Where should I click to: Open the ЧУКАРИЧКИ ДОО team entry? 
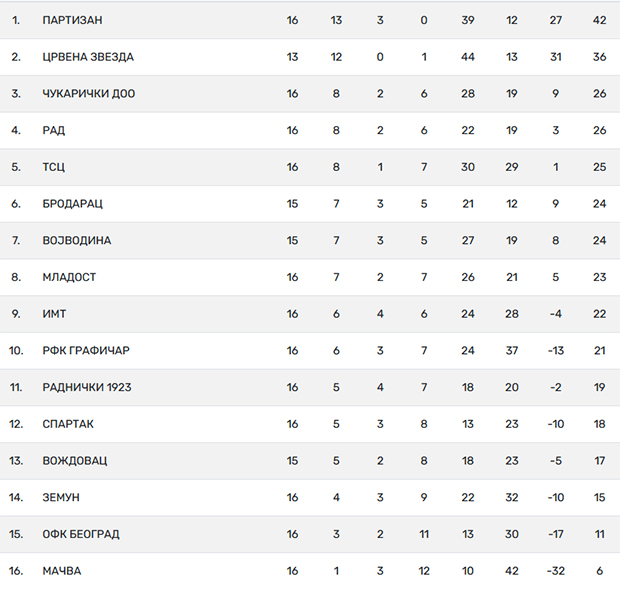89,94
